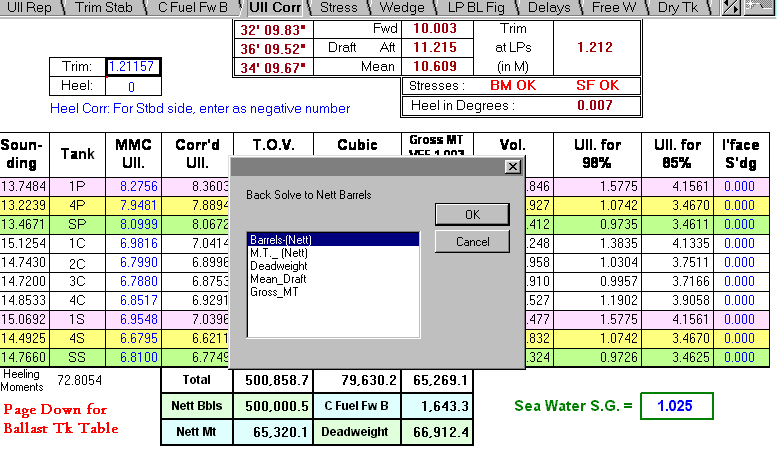Click the Heel value input cell
The width and height of the screenshot is (777, 458).
coord(132,87)
